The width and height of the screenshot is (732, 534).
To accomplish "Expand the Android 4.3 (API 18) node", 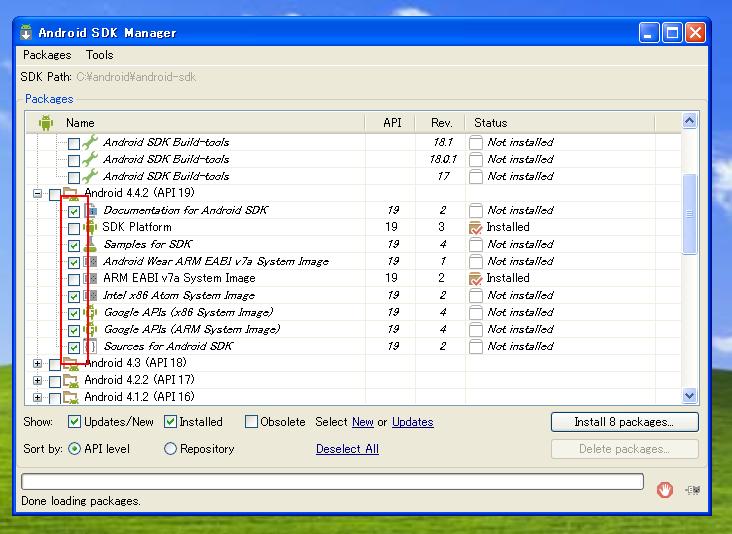I will pyautogui.click(x=37, y=363).
